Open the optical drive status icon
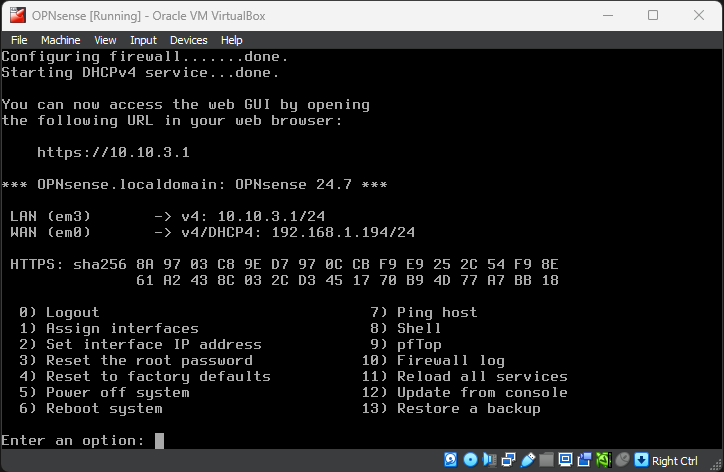Viewport: 724px width, 472px height. pos(470,460)
